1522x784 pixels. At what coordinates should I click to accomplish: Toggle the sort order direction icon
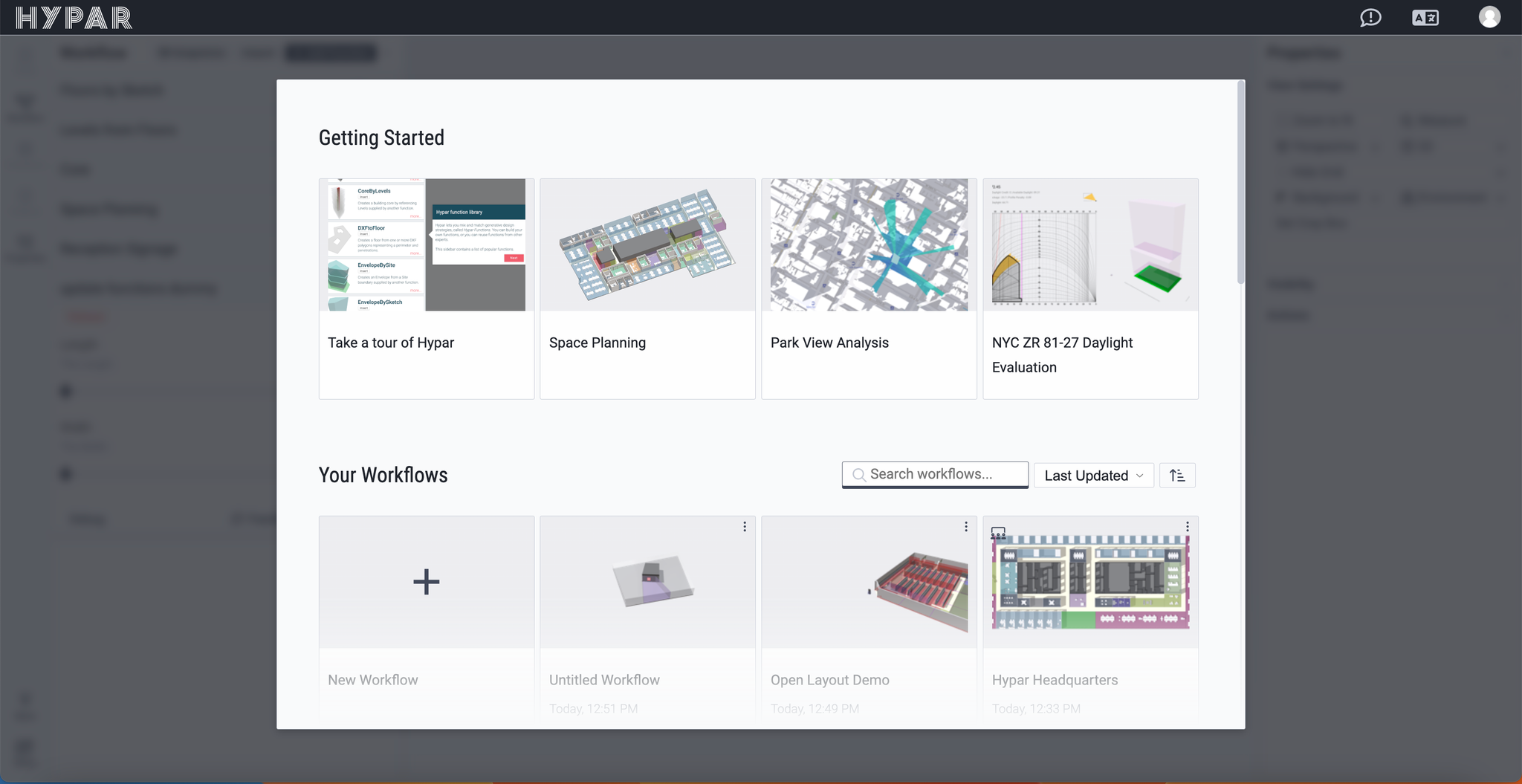[1177, 476]
